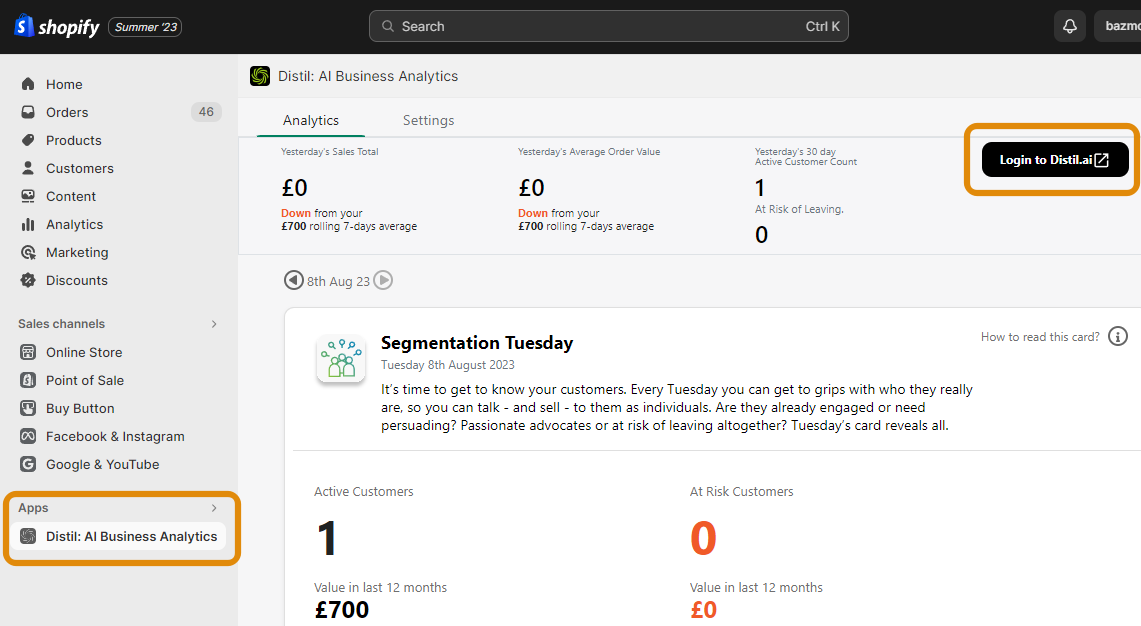This screenshot has height=626, width=1141.
Task: Click the orange 0 at-risk count
Action: [703, 539]
